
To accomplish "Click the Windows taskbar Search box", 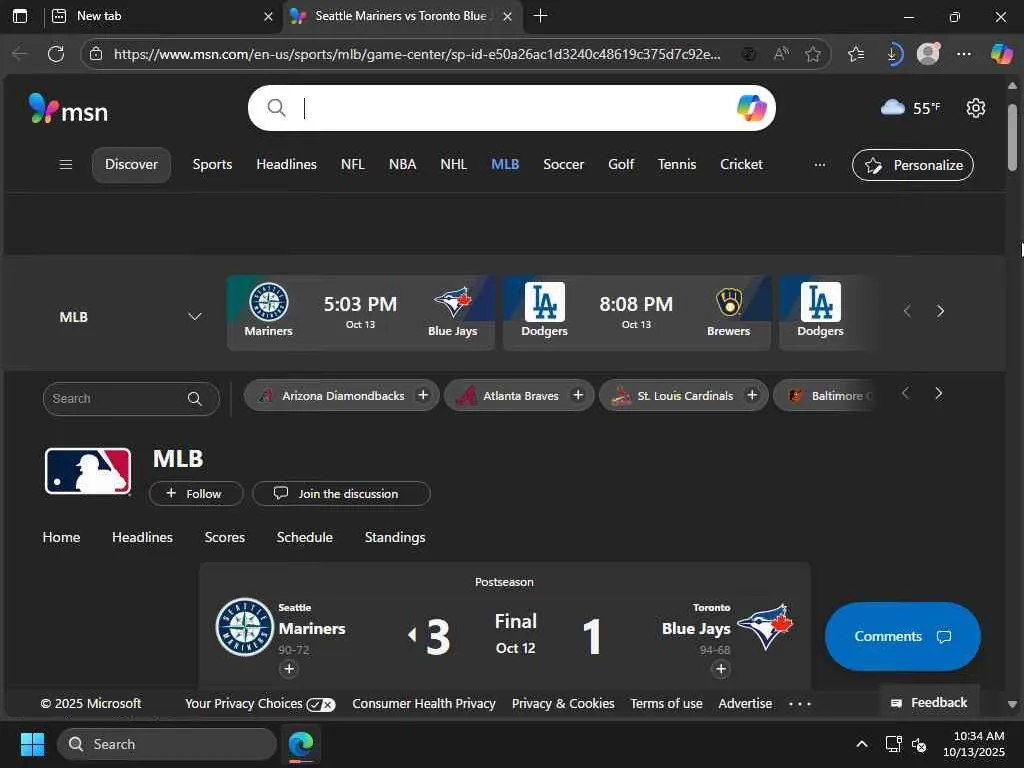I will (x=167, y=744).
